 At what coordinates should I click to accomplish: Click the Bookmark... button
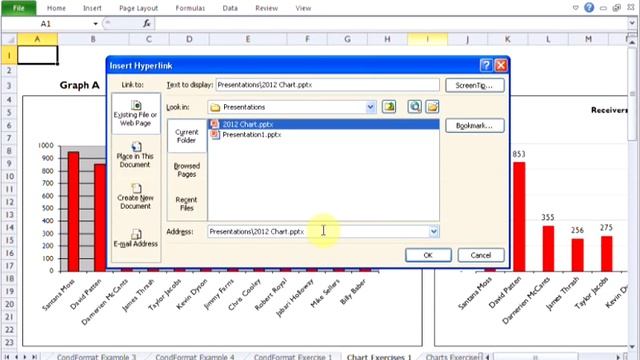[x=474, y=126]
